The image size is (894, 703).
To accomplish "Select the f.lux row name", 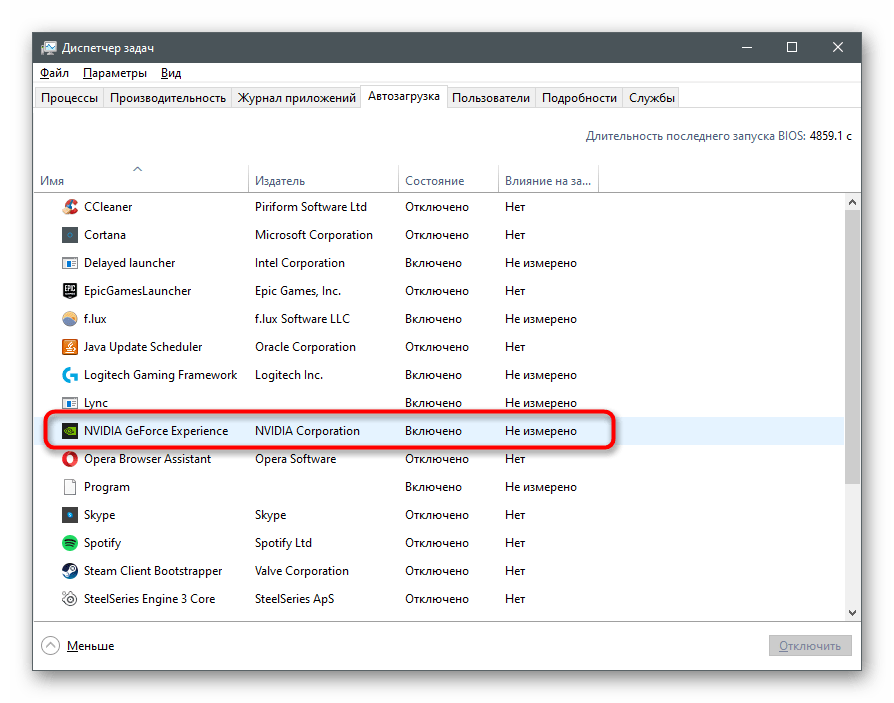I will point(95,319).
